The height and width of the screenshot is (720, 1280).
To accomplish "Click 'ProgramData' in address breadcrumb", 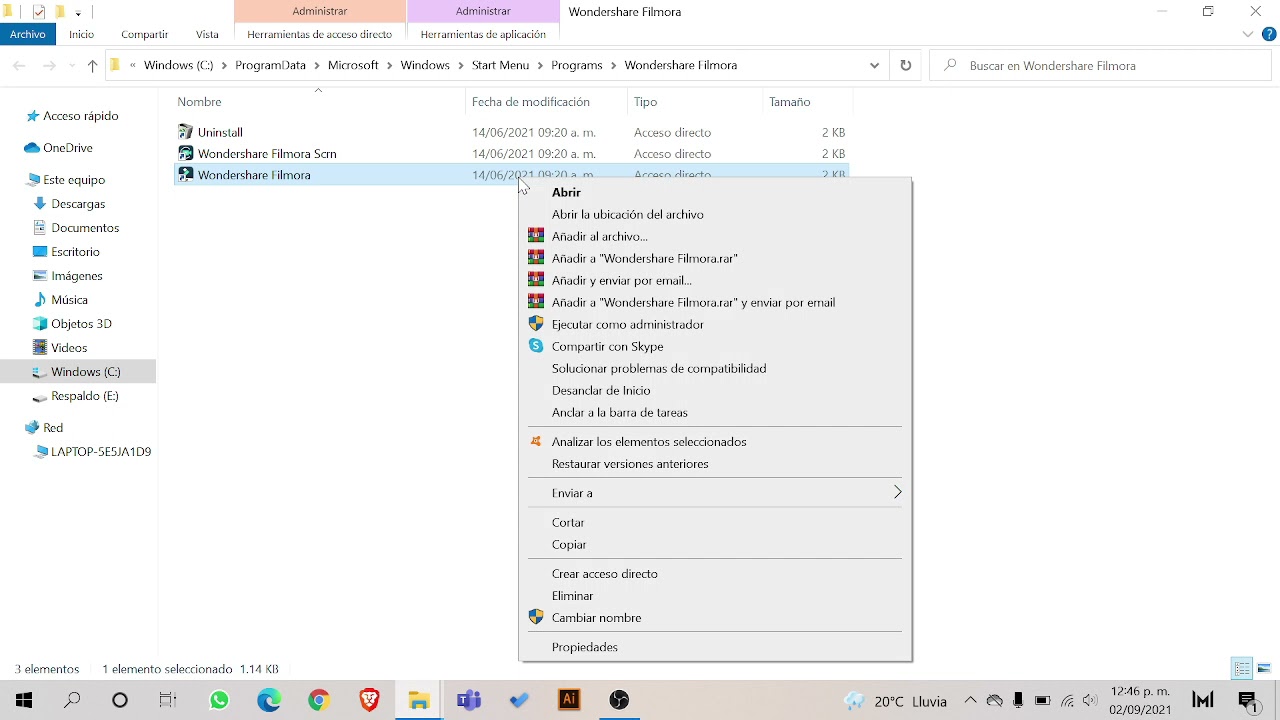I will [x=270, y=65].
